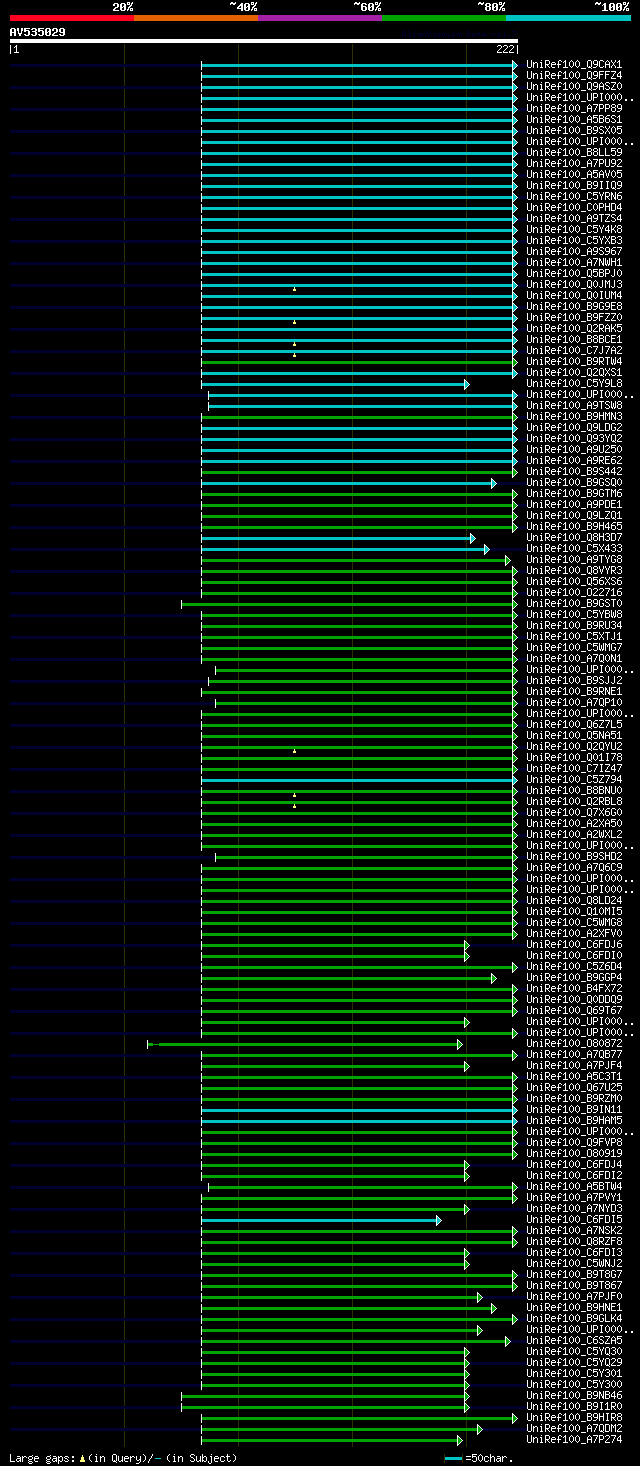Image resolution: width=640 pixels, height=1466 pixels.
Task: Select the UniRef100_B9GST0 label
Action: [574, 603]
